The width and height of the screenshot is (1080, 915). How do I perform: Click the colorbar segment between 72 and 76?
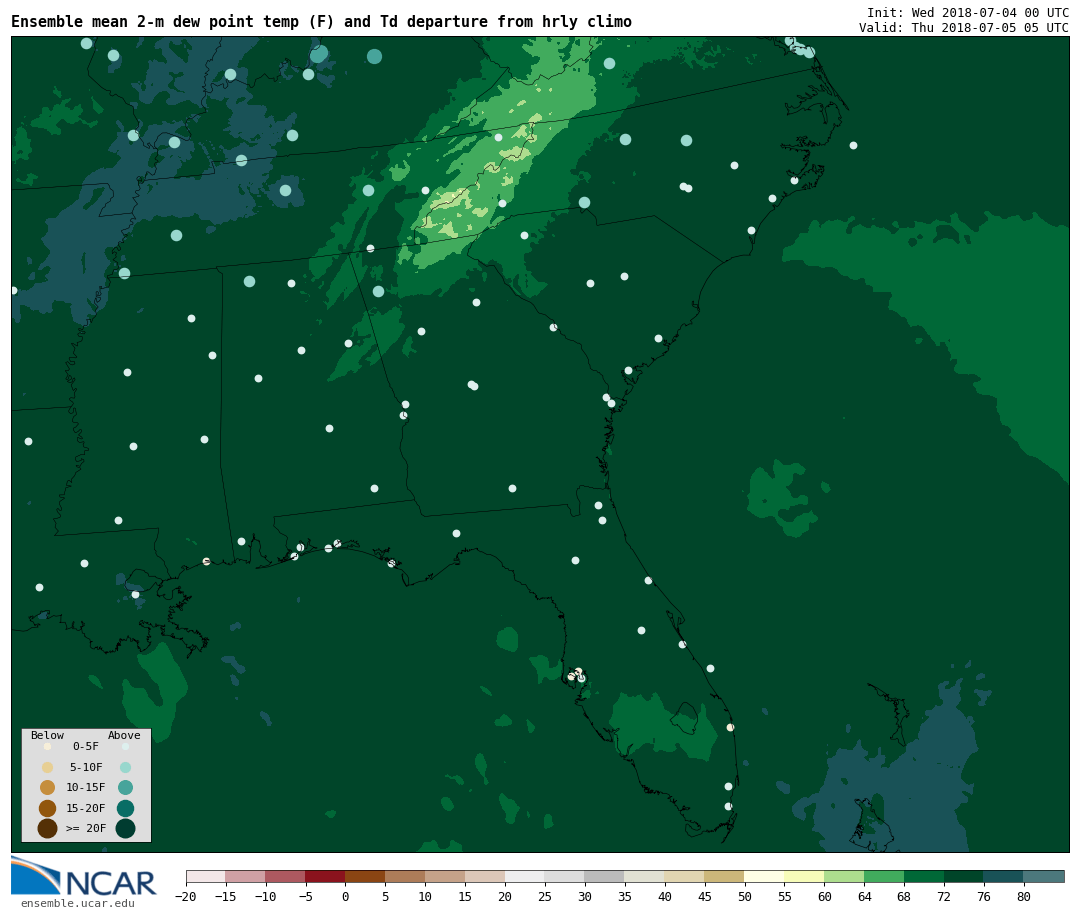[x=964, y=877]
